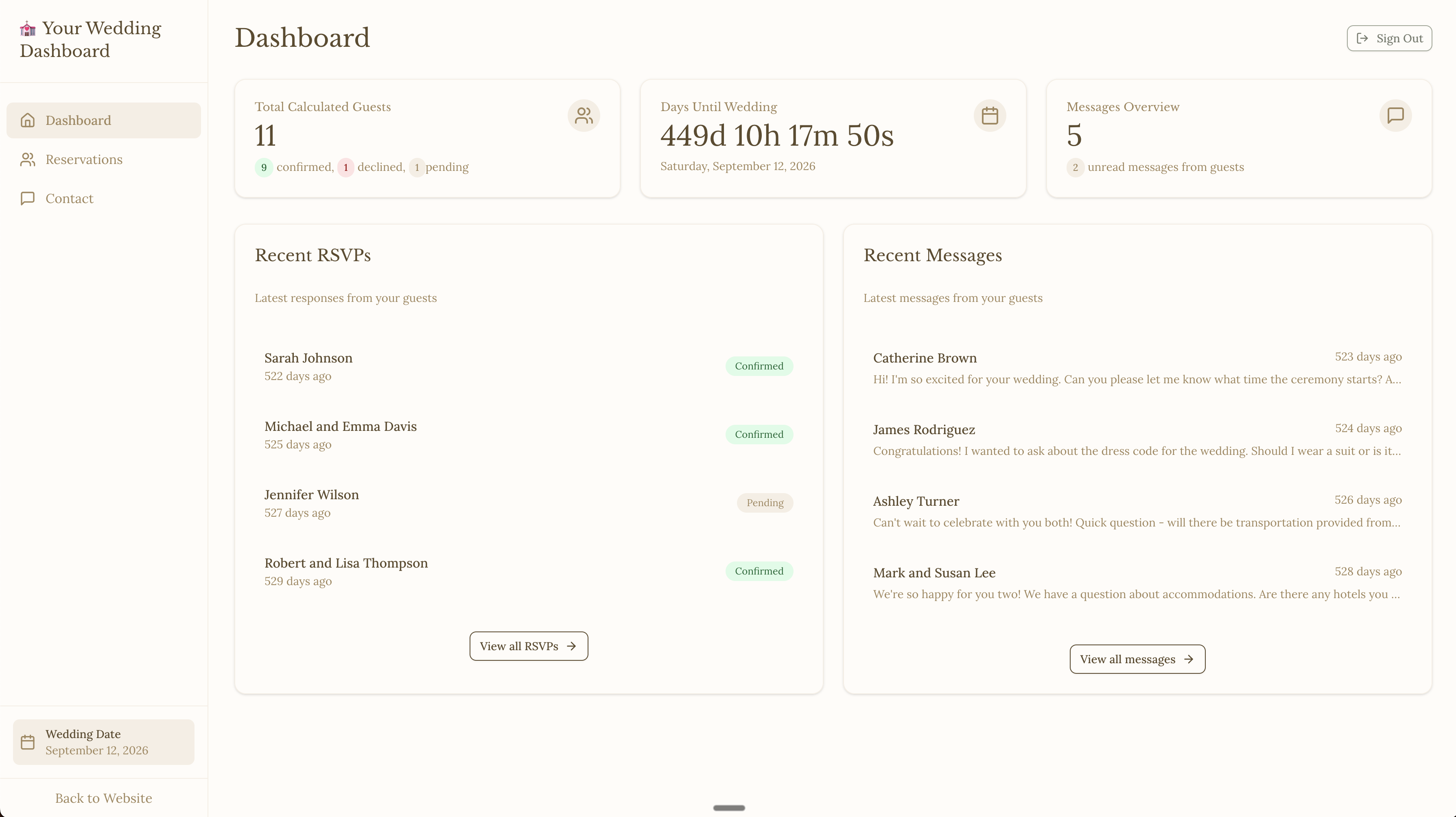
Task: Click the message icon on Messages Overview card
Action: [1395, 115]
